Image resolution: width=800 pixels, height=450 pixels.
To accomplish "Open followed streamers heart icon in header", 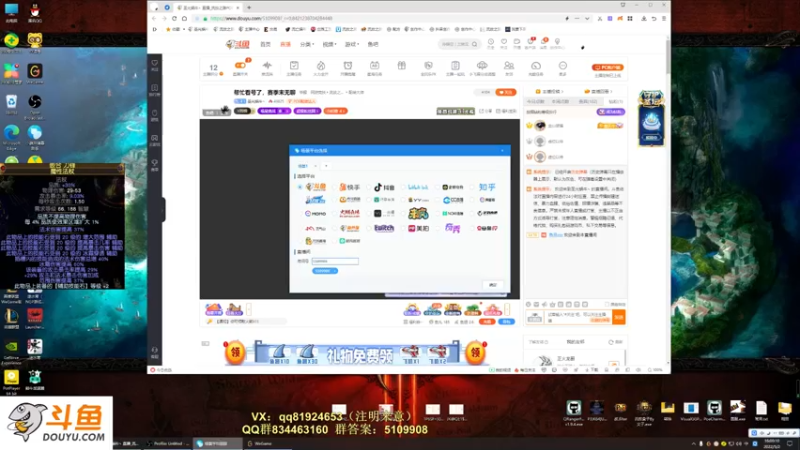I will [x=504, y=42].
